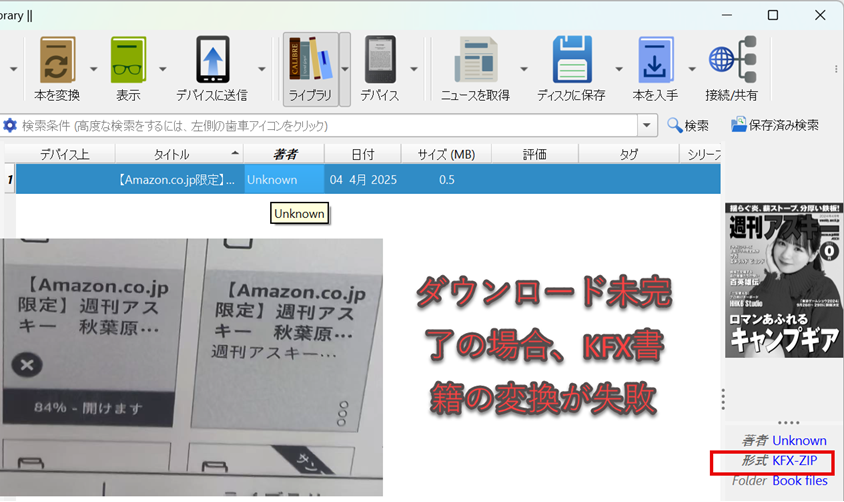Open the デバイス e-reader icon
The width and height of the screenshot is (844, 502).
click(x=380, y=60)
